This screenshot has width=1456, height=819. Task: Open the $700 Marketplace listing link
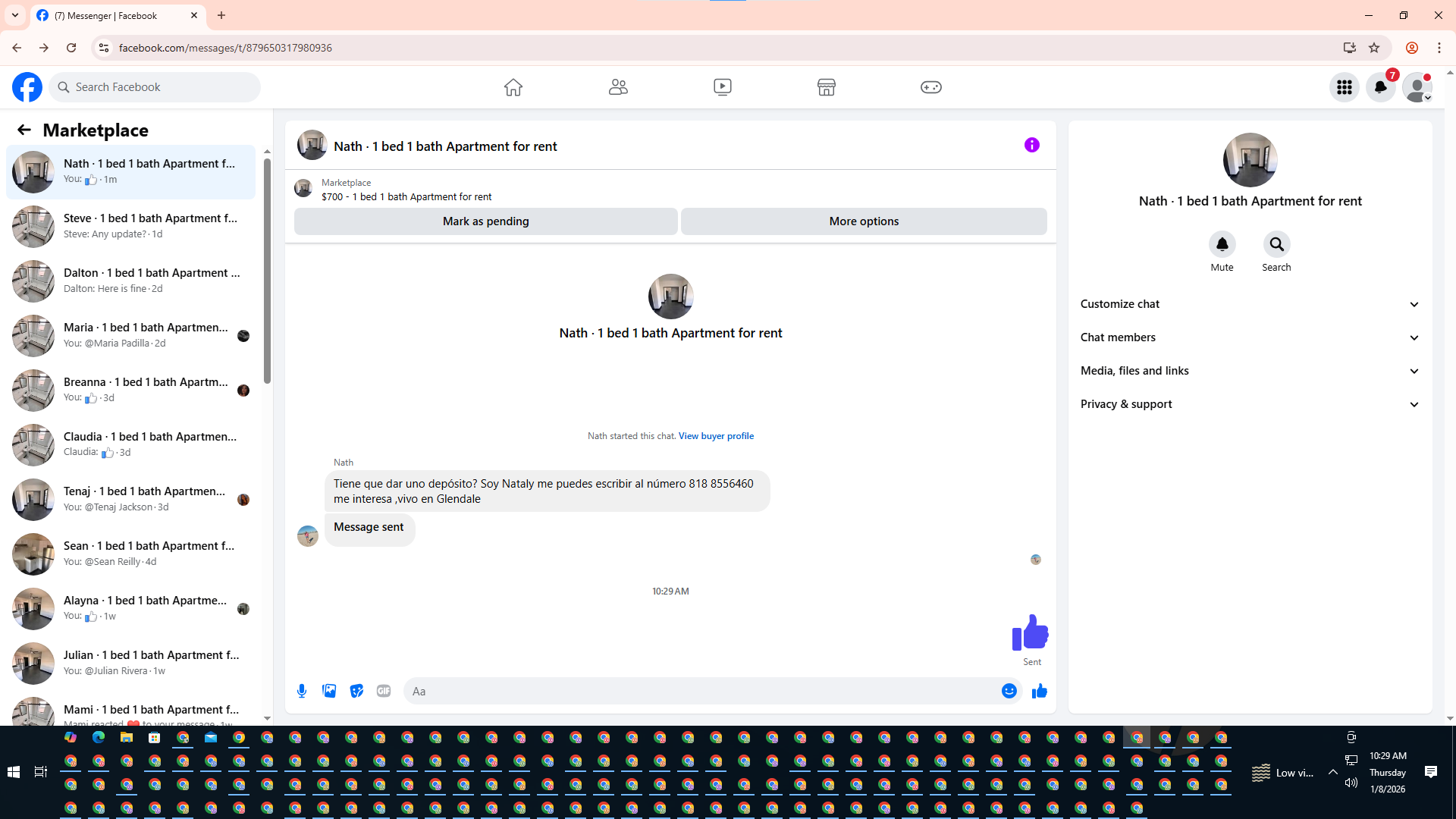406,196
